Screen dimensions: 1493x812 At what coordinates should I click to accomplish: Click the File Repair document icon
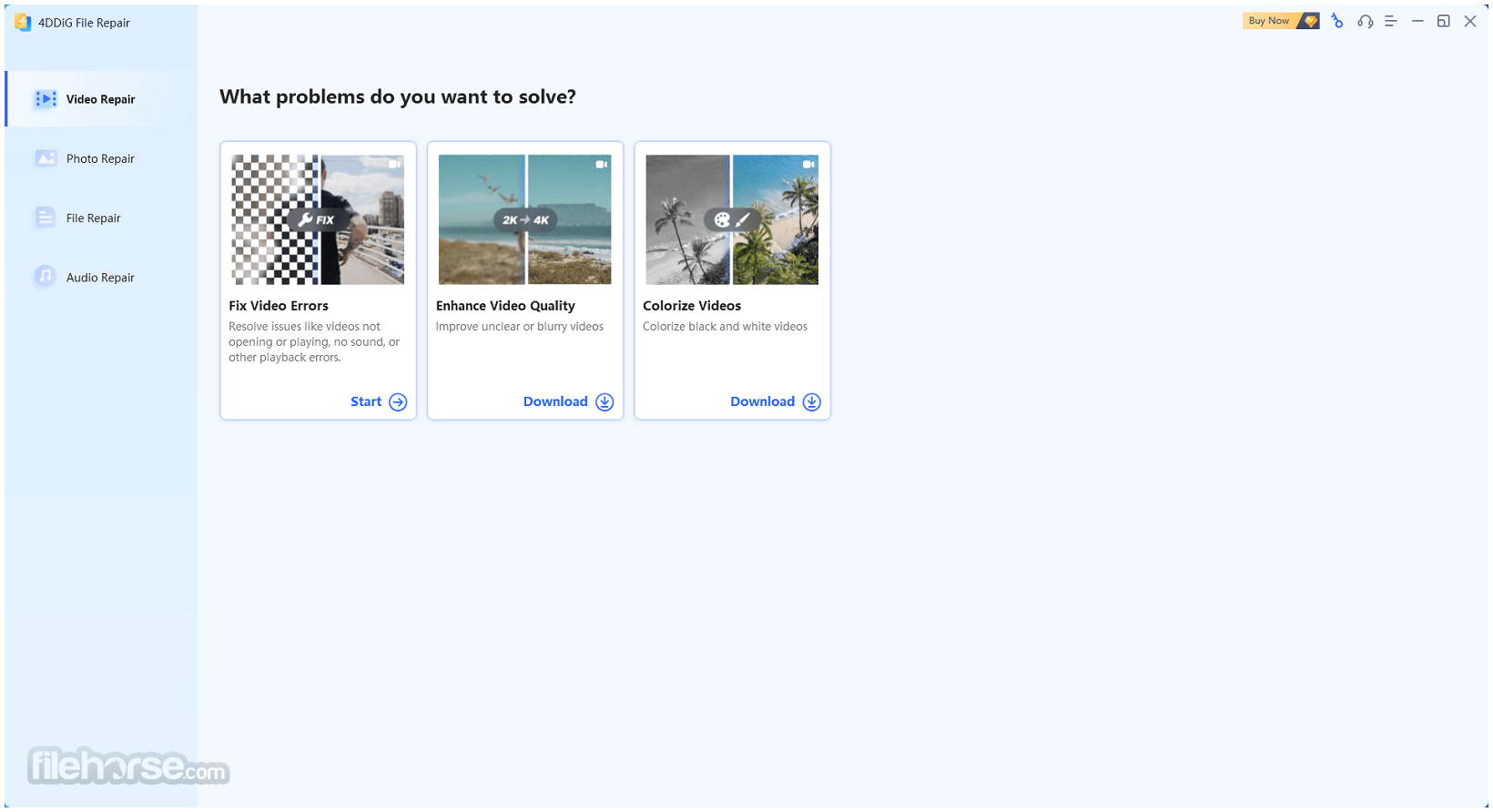pos(46,218)
